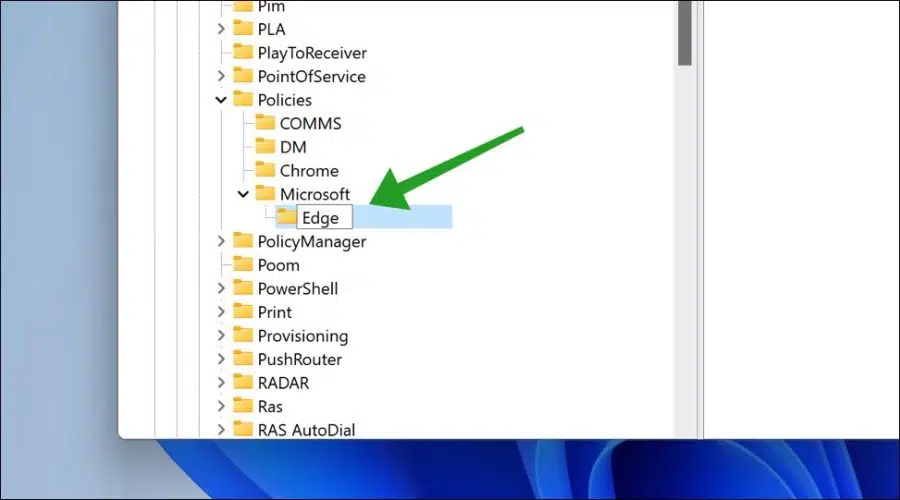Click the Chrome folder icon
Screen dimensions: 900x500
coord(265,169)
